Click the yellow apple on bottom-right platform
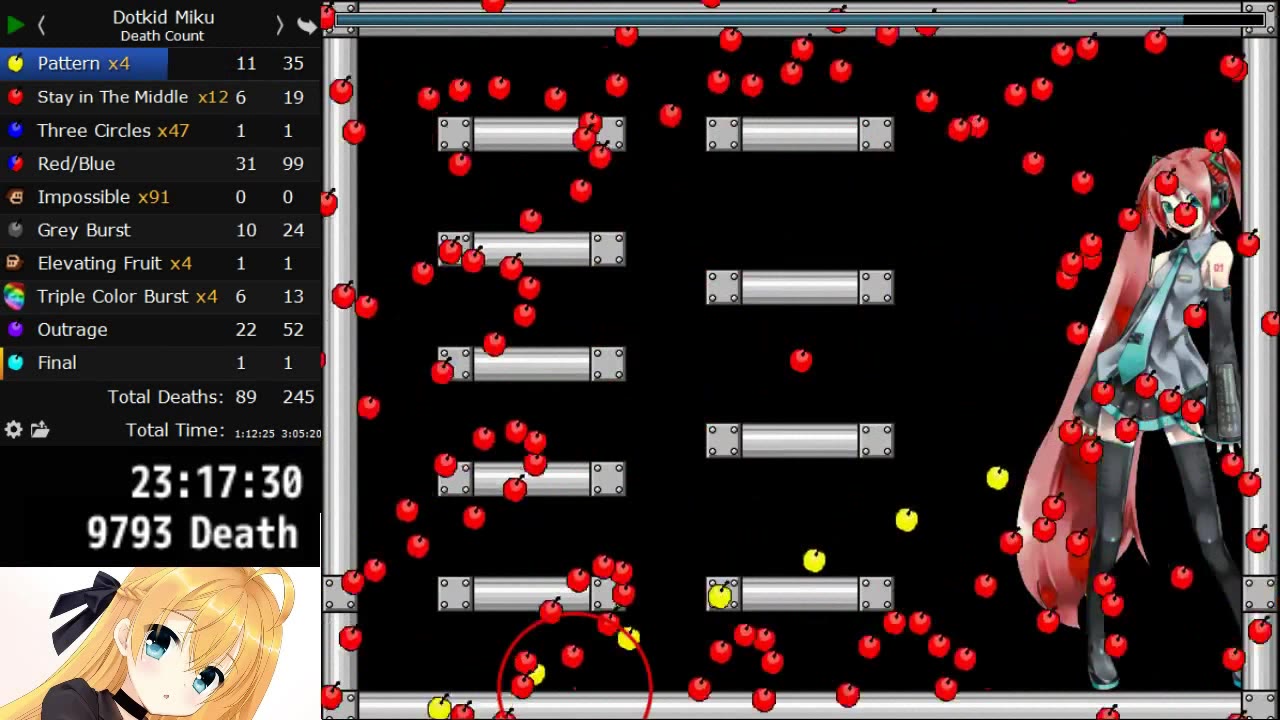 (x=719, y=597)
